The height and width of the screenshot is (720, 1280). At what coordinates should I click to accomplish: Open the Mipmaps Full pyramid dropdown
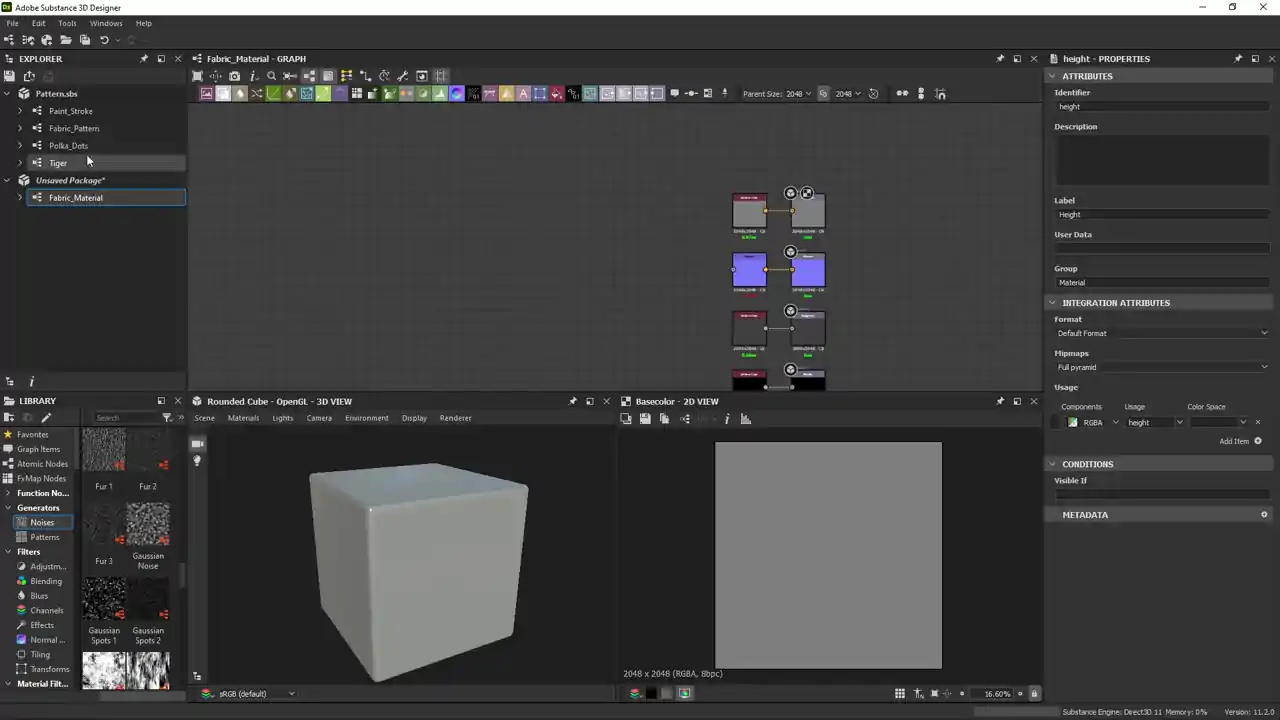point(1161,367)
